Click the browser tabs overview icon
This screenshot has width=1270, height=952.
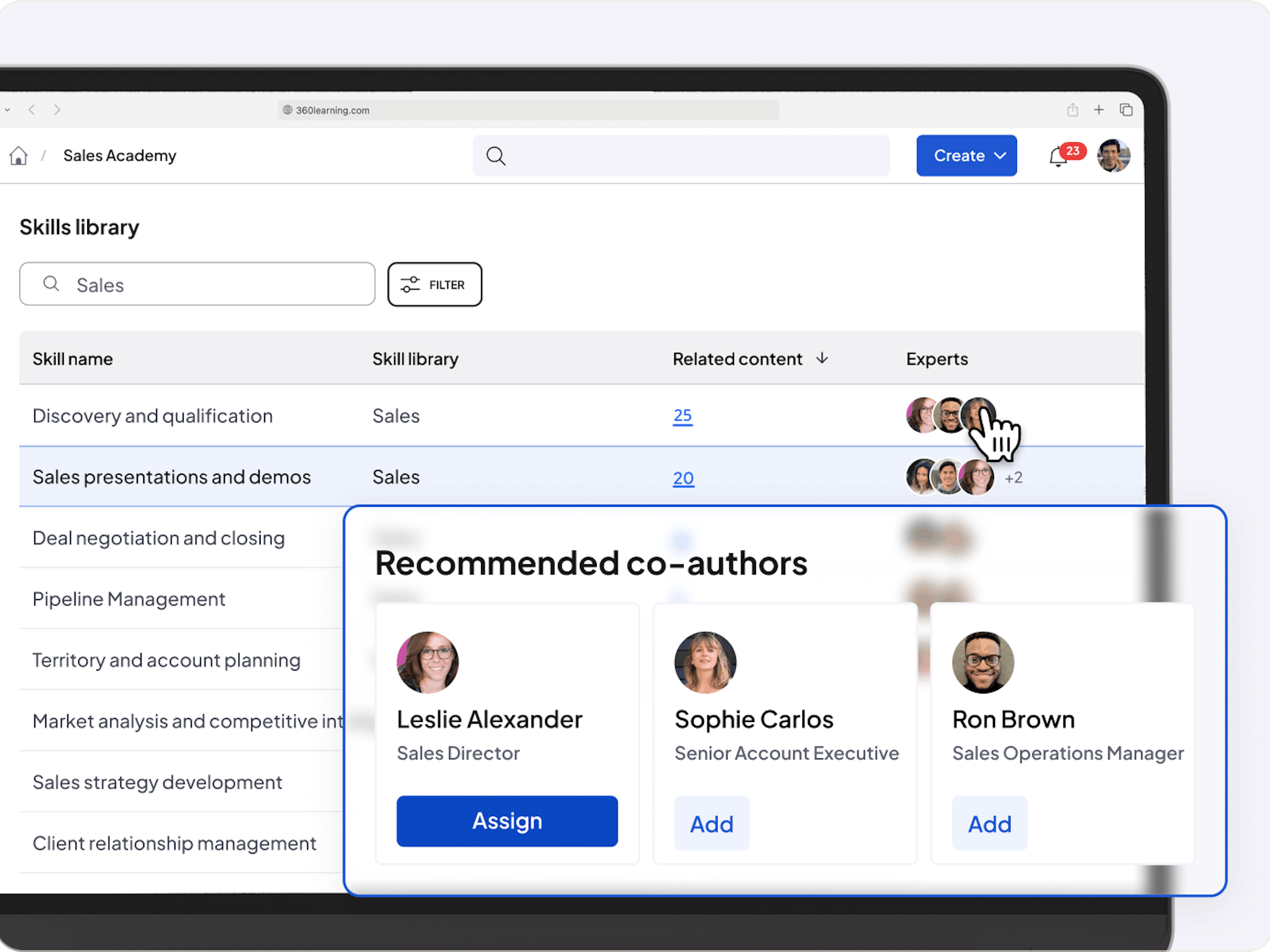[x=1126, y=110]
